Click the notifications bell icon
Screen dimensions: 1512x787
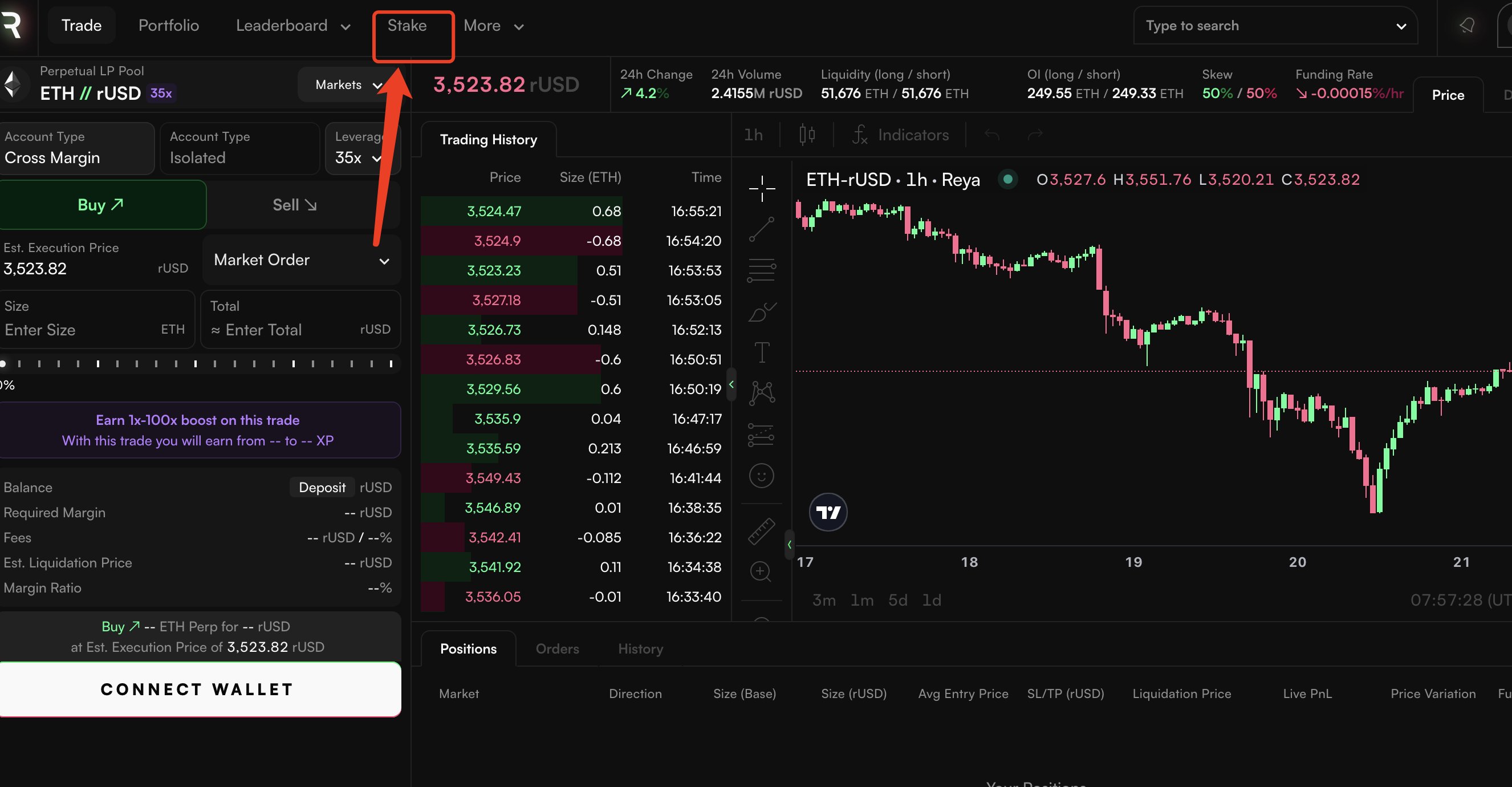click(x=1467, y=26)
